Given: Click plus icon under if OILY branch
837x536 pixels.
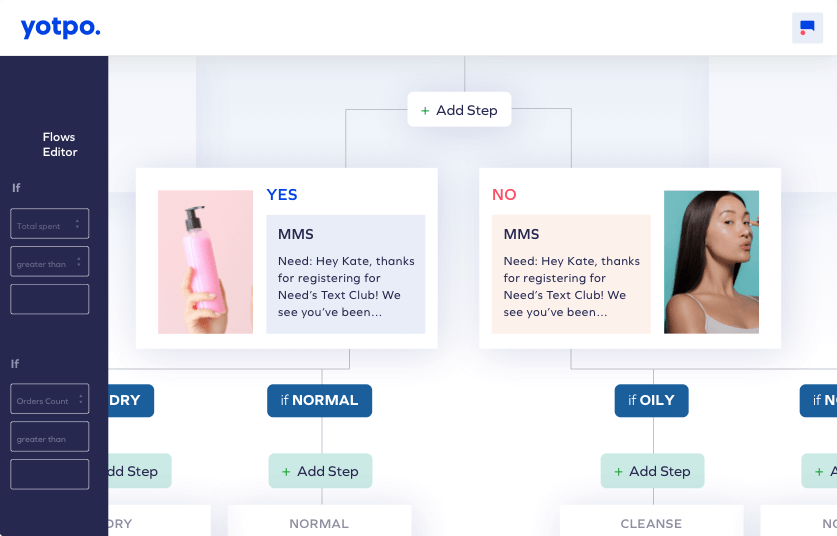Looking at the screenshot, I should click(618, 471).
